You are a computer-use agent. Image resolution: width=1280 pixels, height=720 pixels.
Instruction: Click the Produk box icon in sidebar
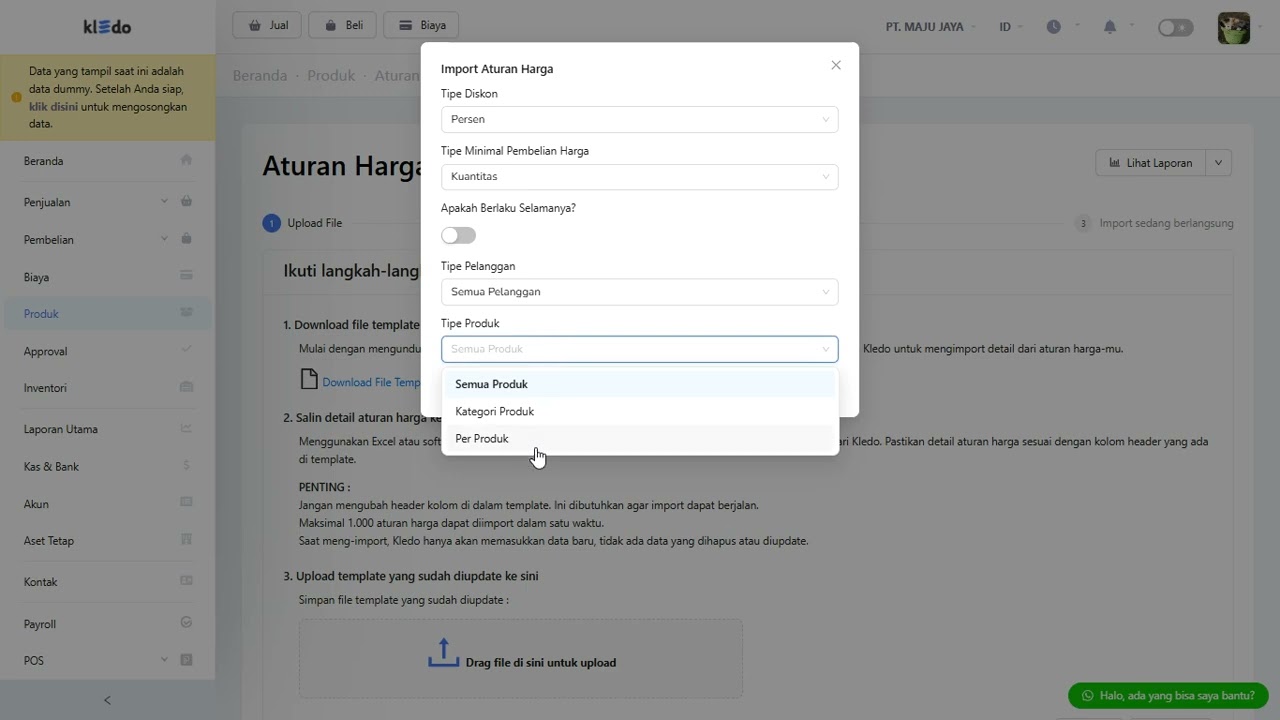point(186,312)
